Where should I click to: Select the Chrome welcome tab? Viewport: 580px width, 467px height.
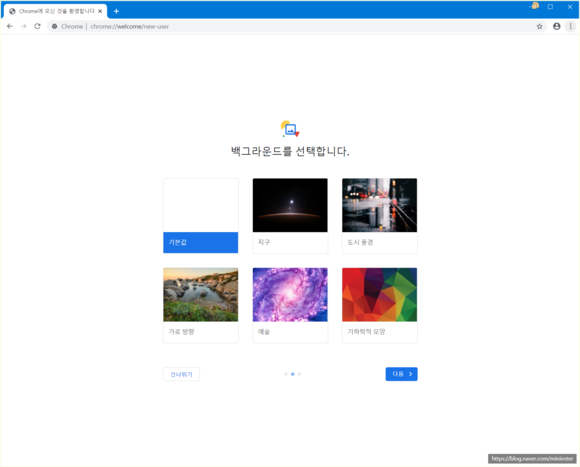click(x=55, y=11)
